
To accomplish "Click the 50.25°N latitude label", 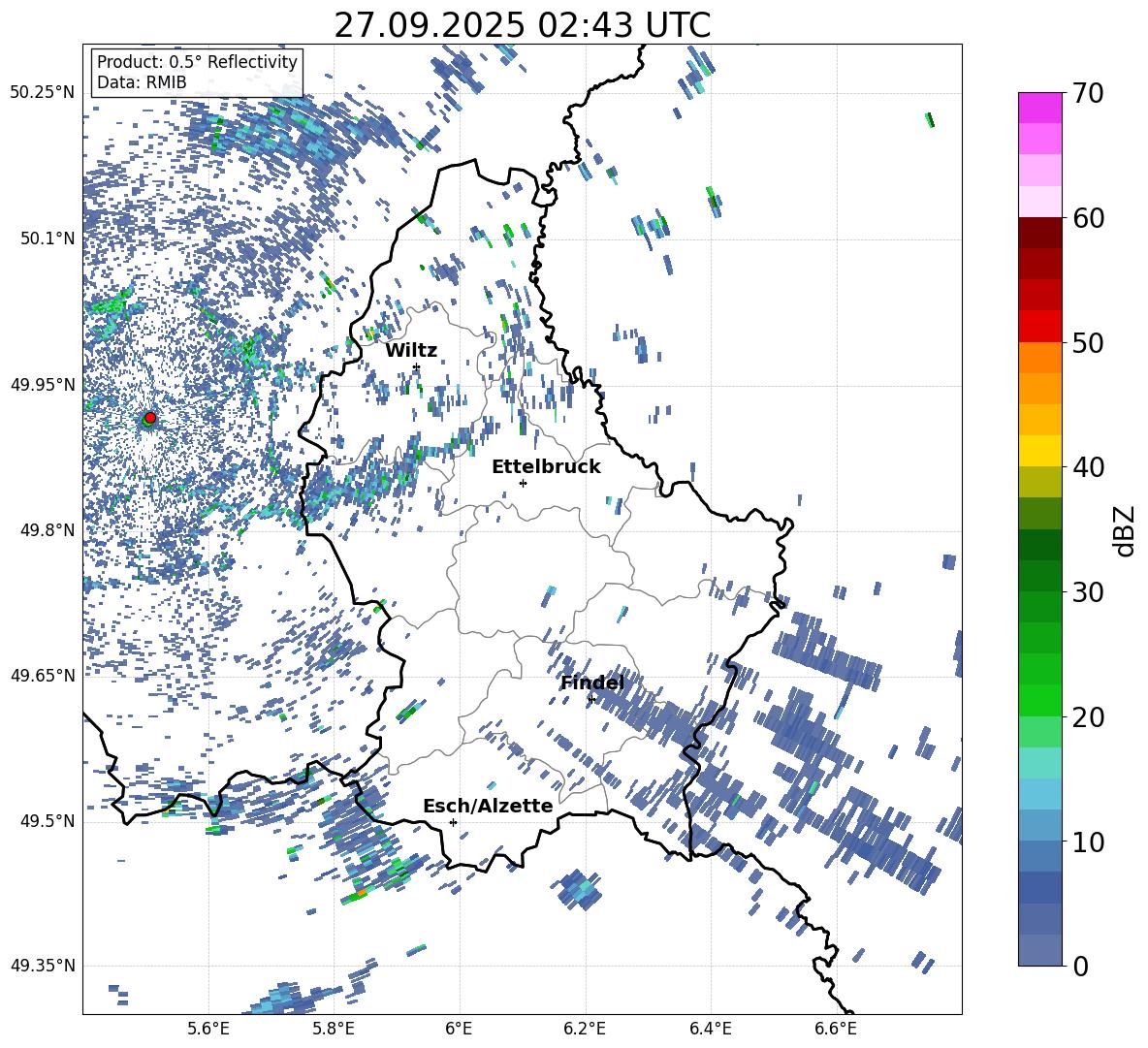I will 43,93.
